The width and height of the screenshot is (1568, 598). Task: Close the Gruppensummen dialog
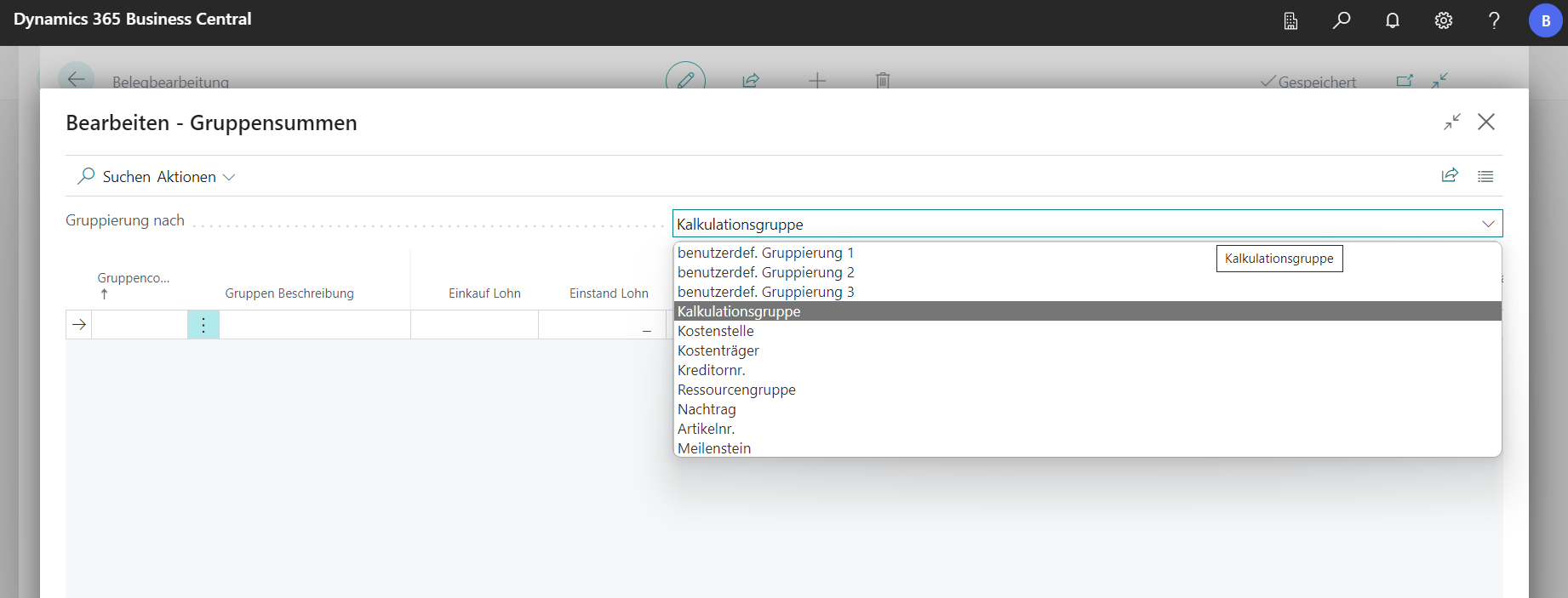[1486, 122]
